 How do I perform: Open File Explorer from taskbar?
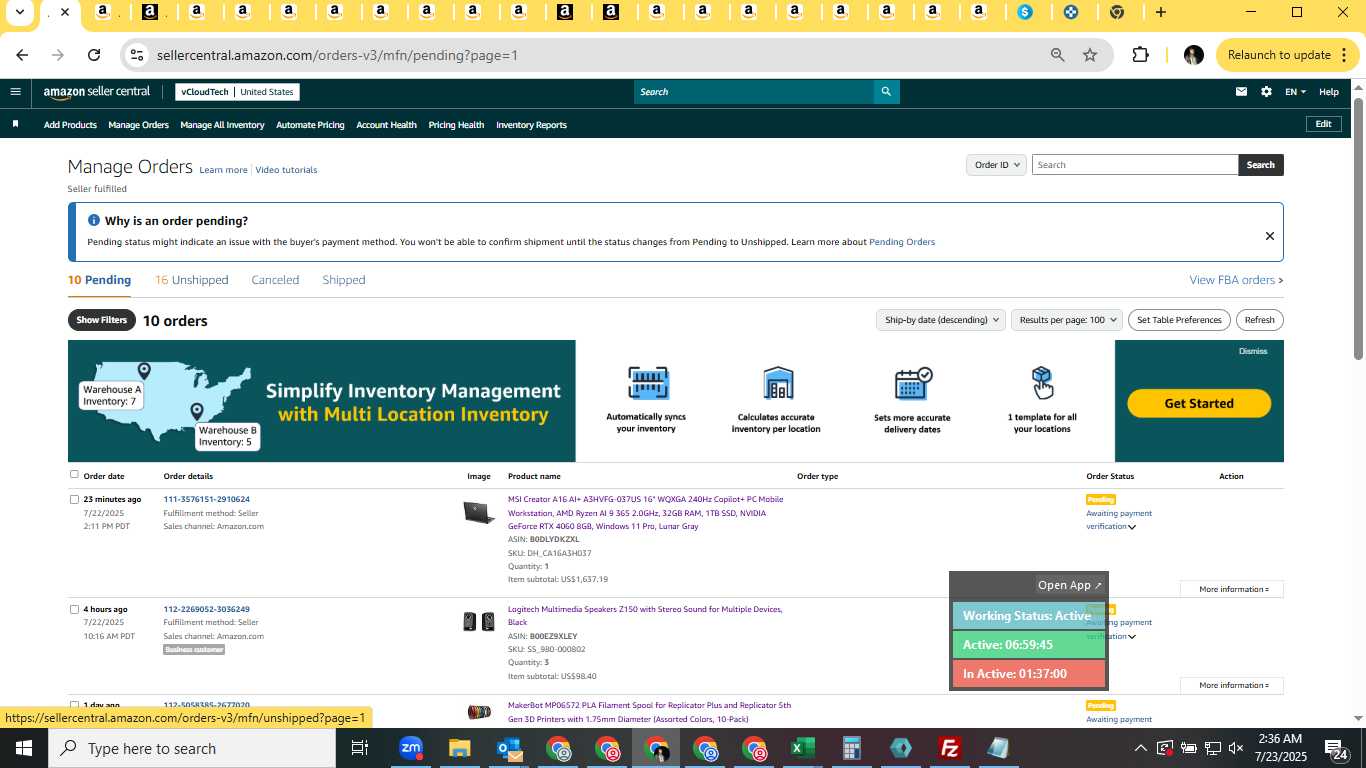point(459,748)
